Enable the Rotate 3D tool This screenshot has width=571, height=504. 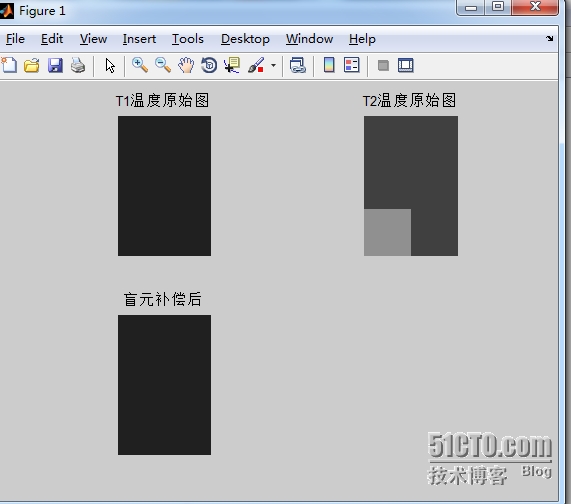(209, 66)
